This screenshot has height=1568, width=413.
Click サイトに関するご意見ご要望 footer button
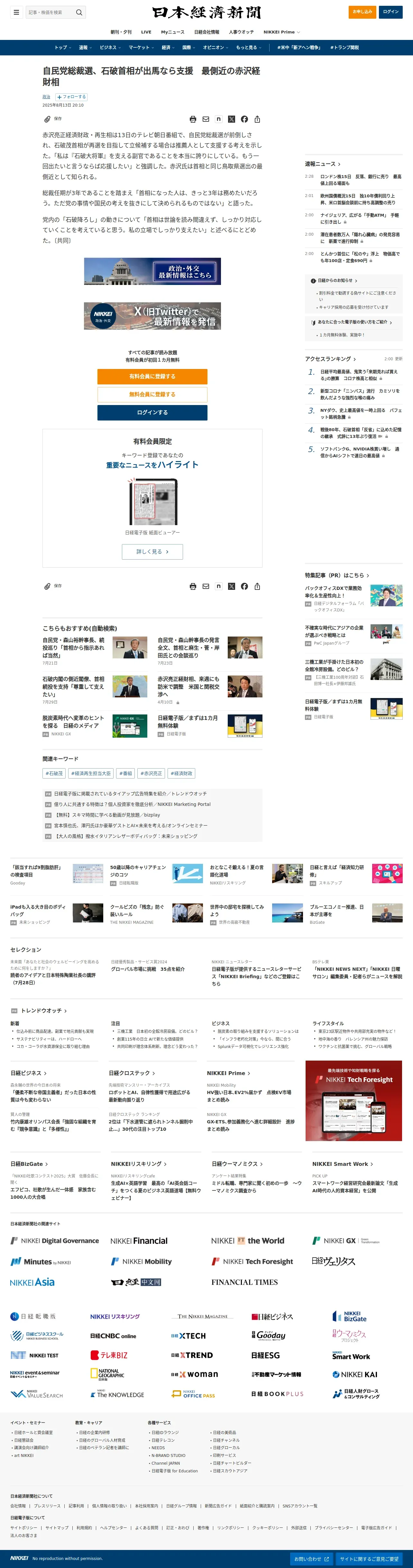[x=369, y=1559]
